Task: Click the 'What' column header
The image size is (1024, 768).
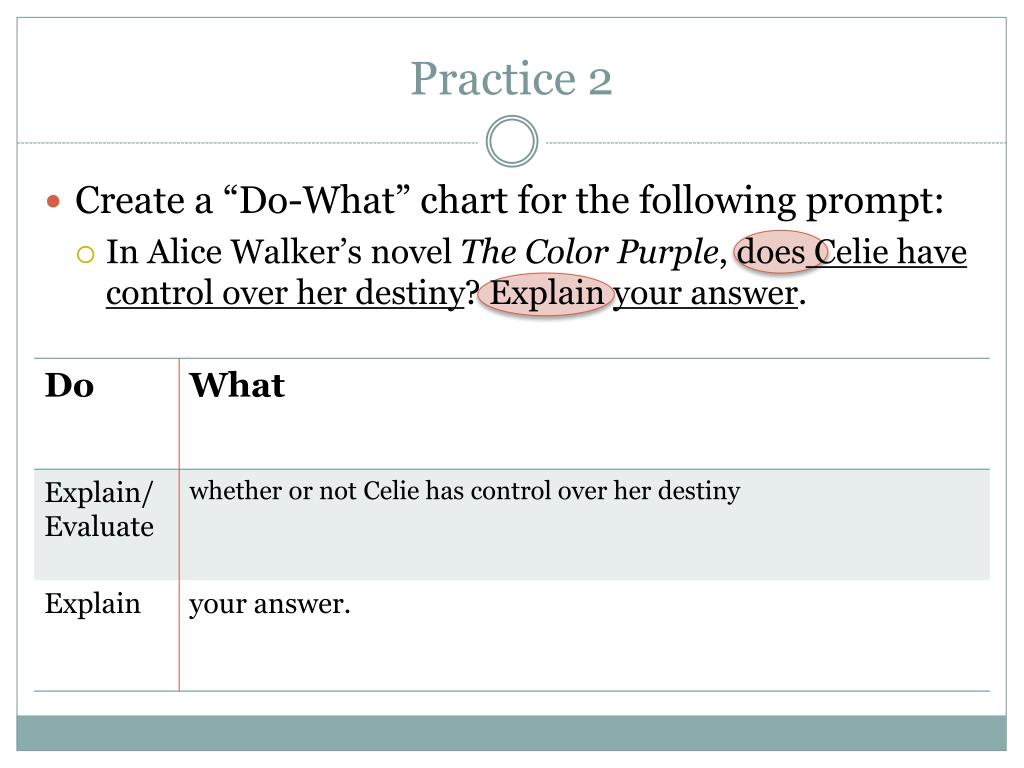Action: pos(237,385)
